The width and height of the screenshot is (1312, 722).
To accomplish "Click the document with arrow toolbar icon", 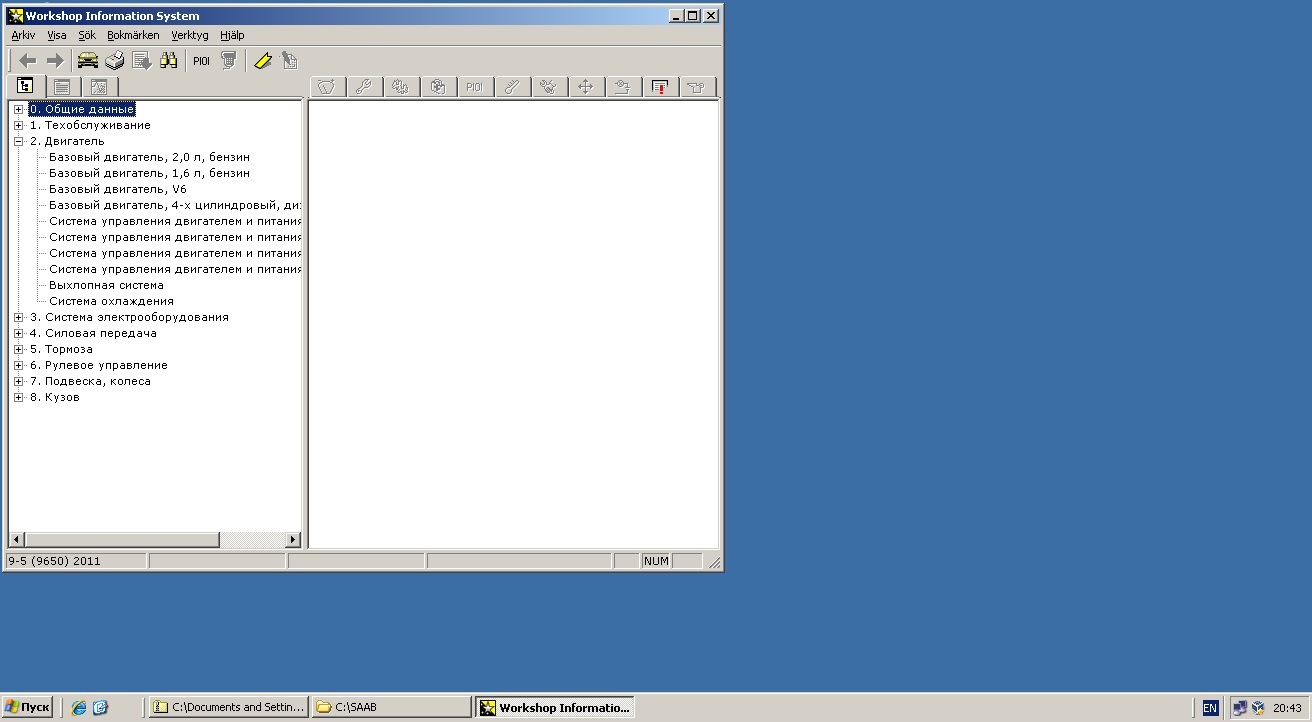I will [x=142, y=61].
